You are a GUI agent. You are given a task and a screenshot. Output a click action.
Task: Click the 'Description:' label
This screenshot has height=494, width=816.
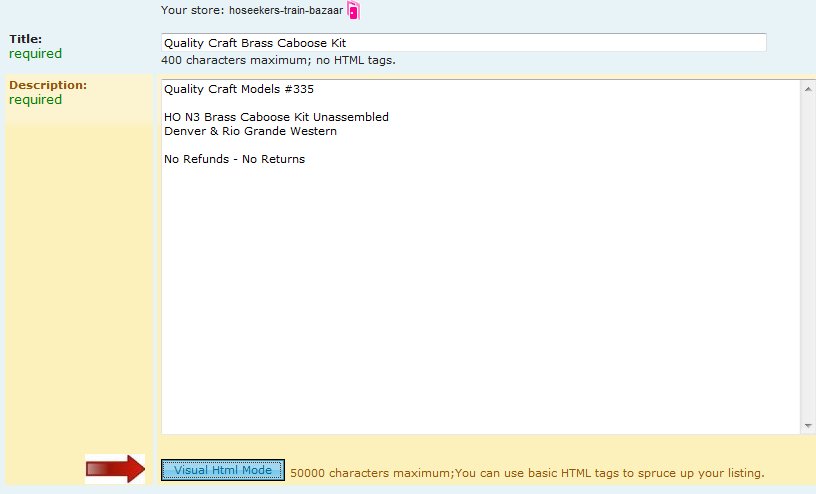point(48,85)
